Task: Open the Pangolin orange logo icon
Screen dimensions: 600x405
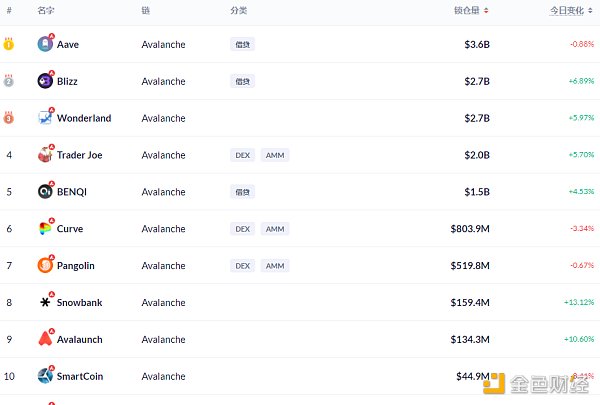Action: tap(45, 265)
